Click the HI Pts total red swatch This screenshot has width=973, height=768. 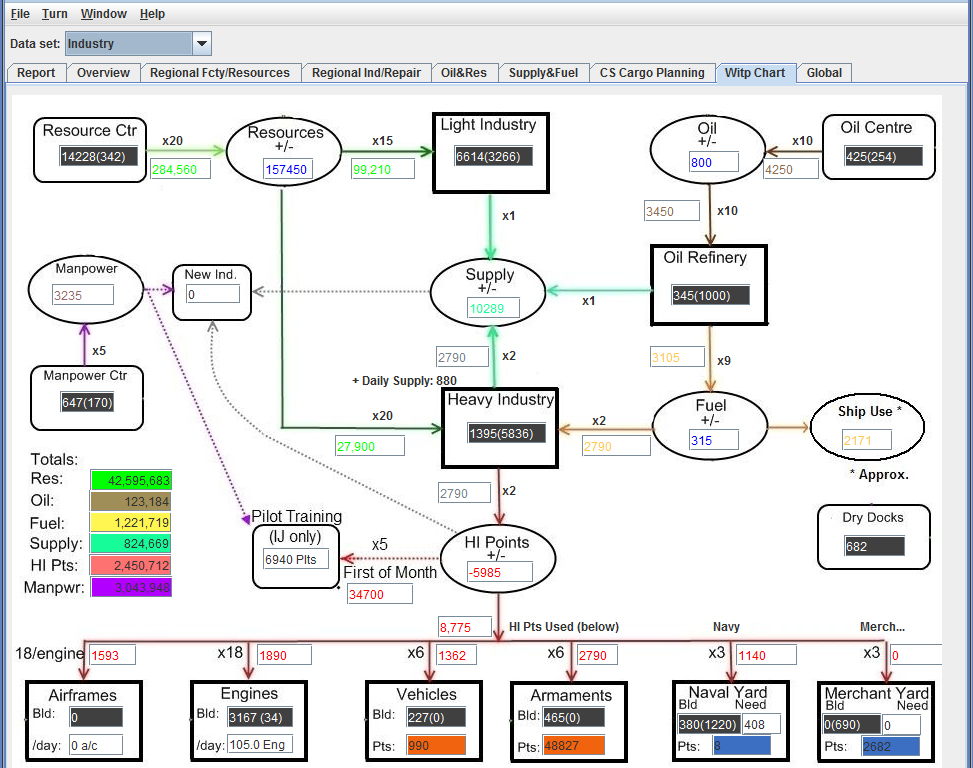point(131,565)
